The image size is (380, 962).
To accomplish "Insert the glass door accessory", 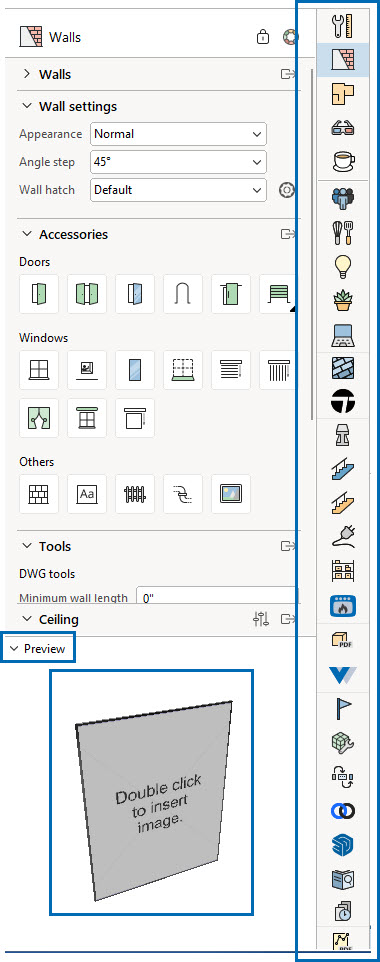I will [x=134, y=294].
